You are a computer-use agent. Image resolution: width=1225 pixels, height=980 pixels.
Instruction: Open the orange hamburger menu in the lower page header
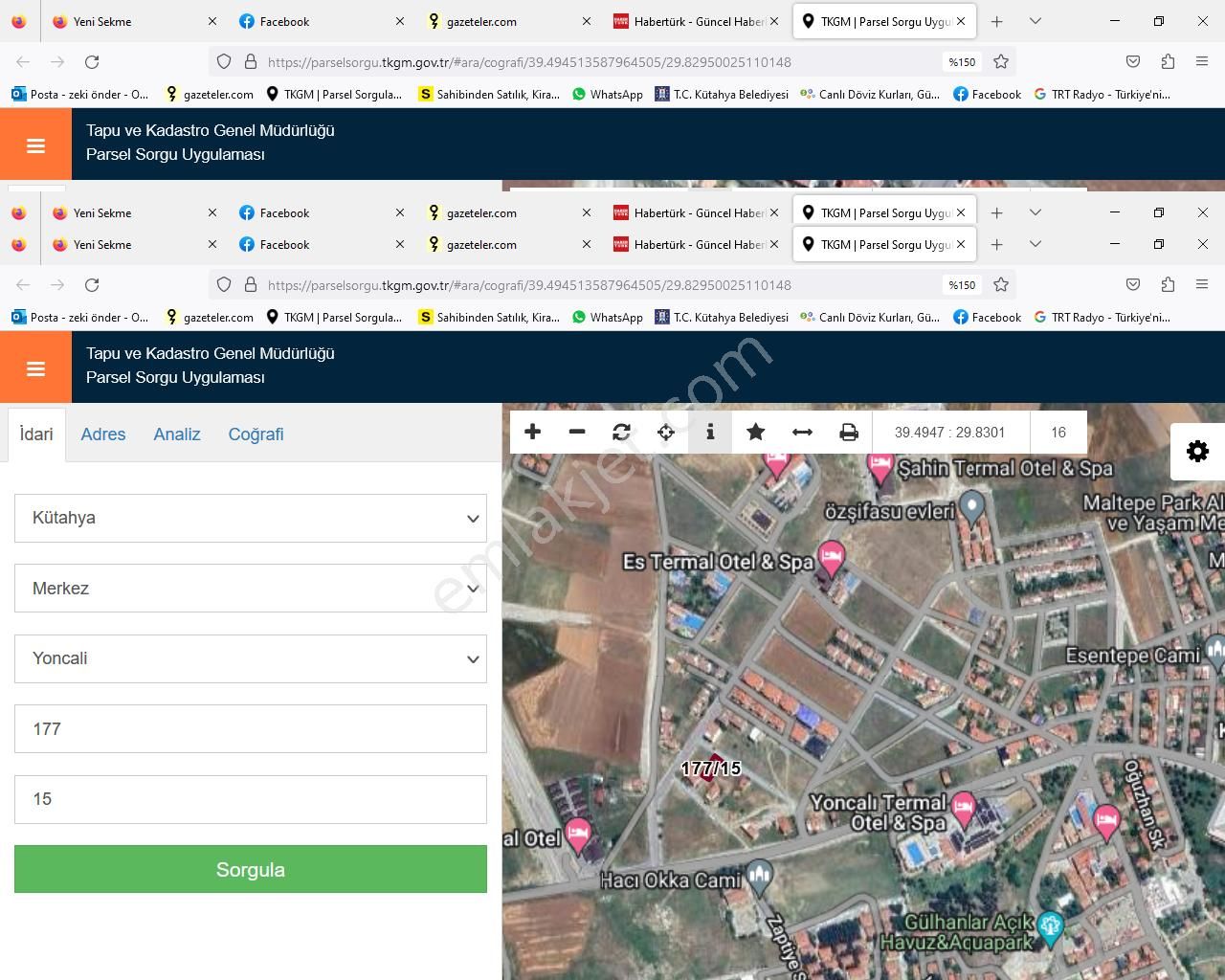click(x=35, y=367)
